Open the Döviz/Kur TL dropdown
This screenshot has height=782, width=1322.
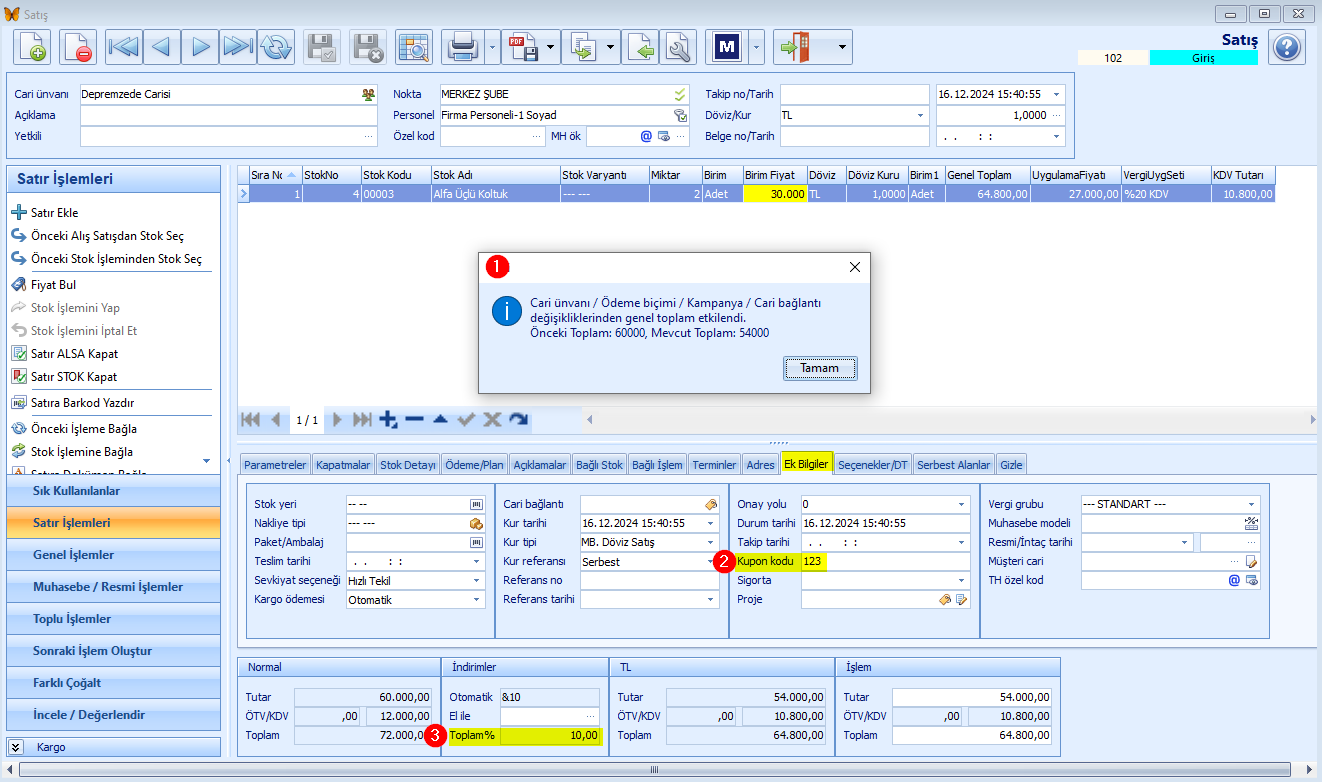(920, 115)
